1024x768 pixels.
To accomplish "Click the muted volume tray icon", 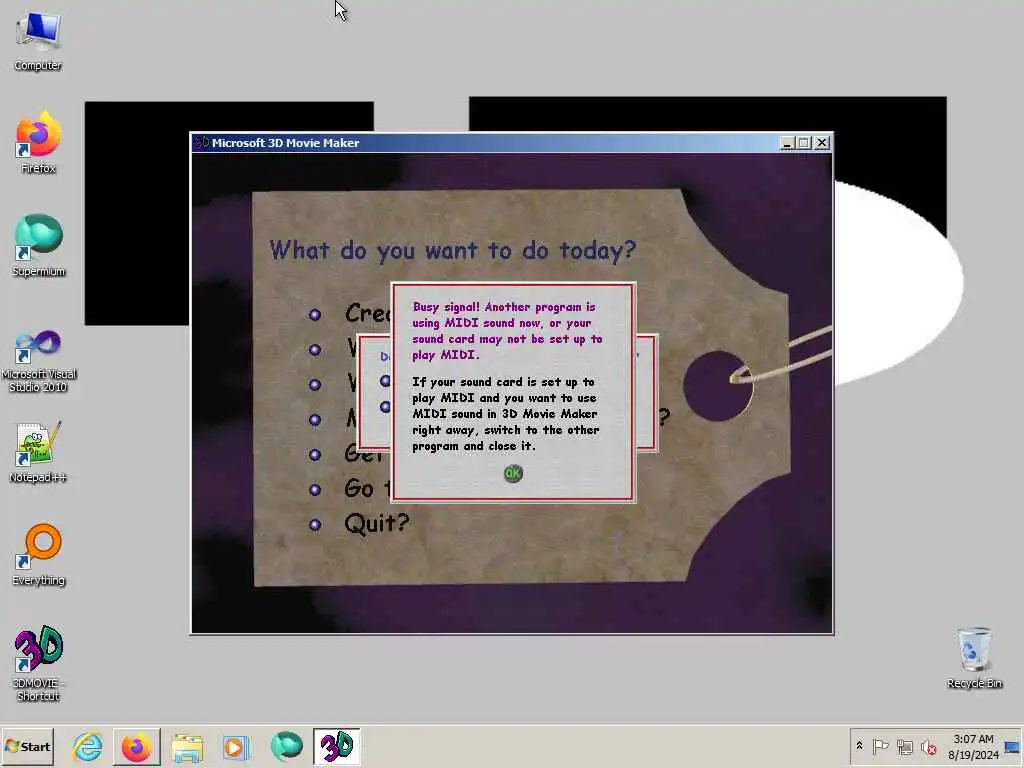I will coord(928,746).
